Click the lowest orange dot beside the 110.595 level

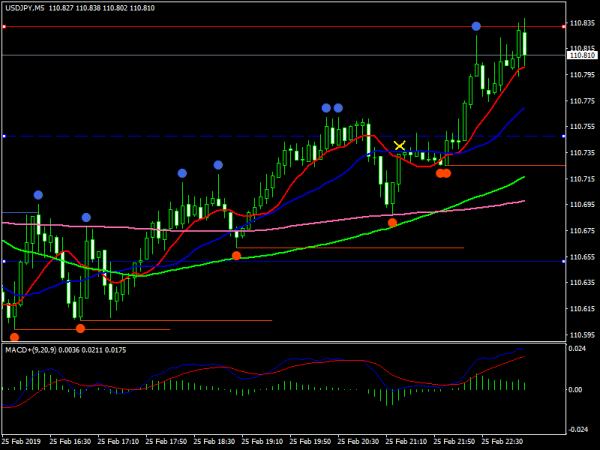[x=15, y=338]
